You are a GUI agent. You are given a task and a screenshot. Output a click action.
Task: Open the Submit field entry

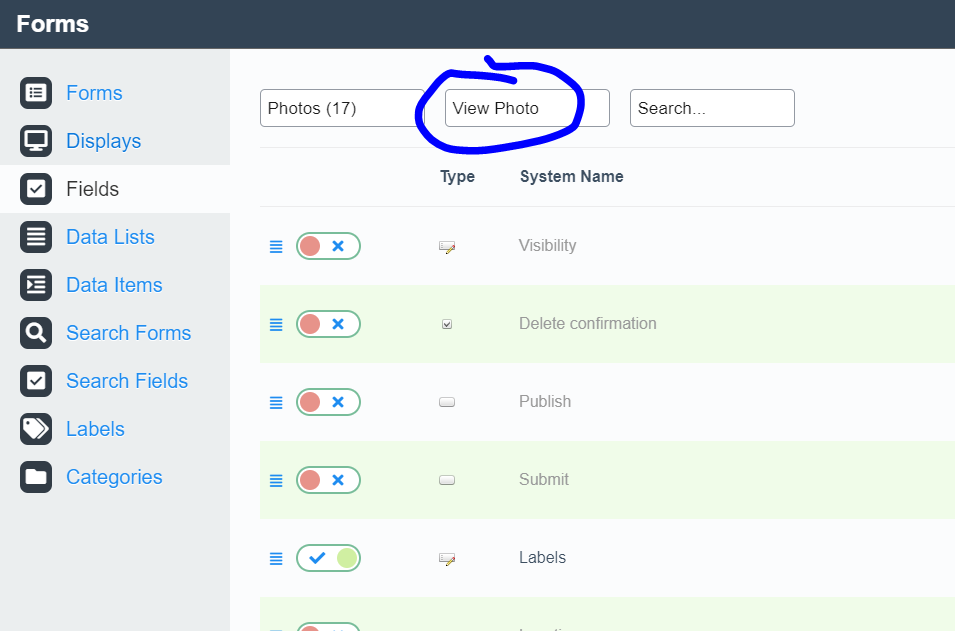coord(544,480)
